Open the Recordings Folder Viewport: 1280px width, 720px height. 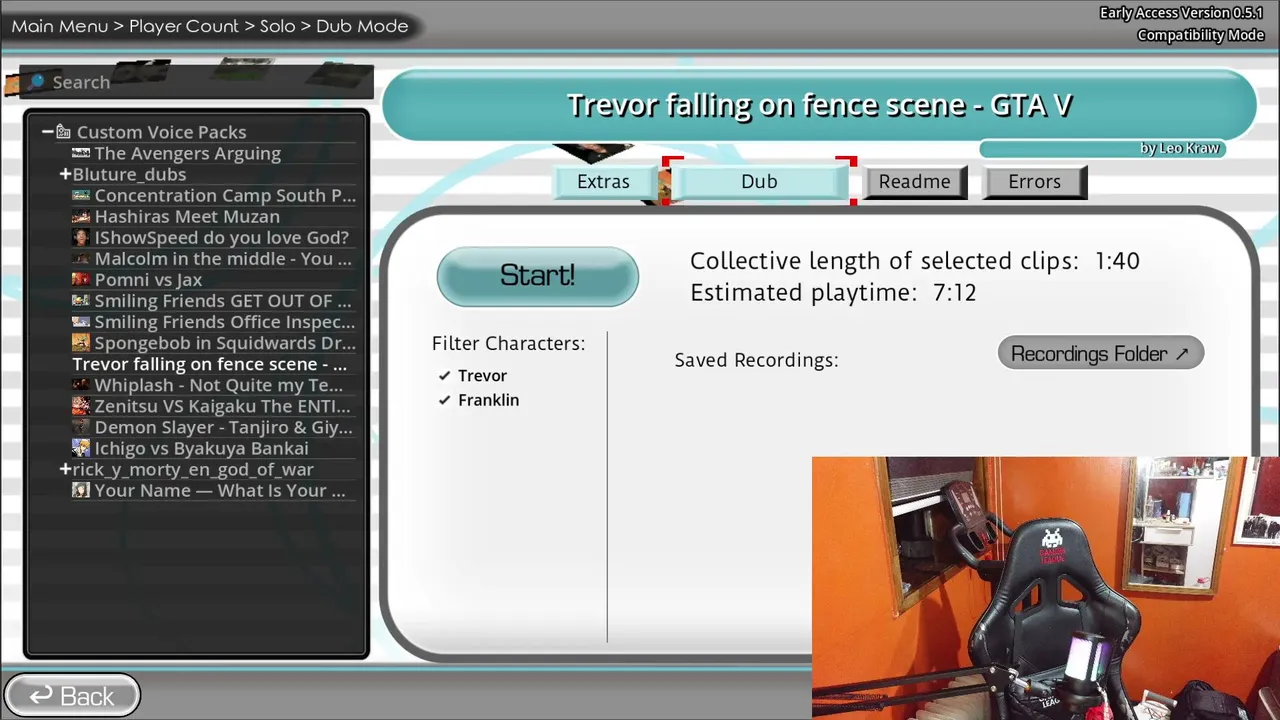click(1100, 354)
